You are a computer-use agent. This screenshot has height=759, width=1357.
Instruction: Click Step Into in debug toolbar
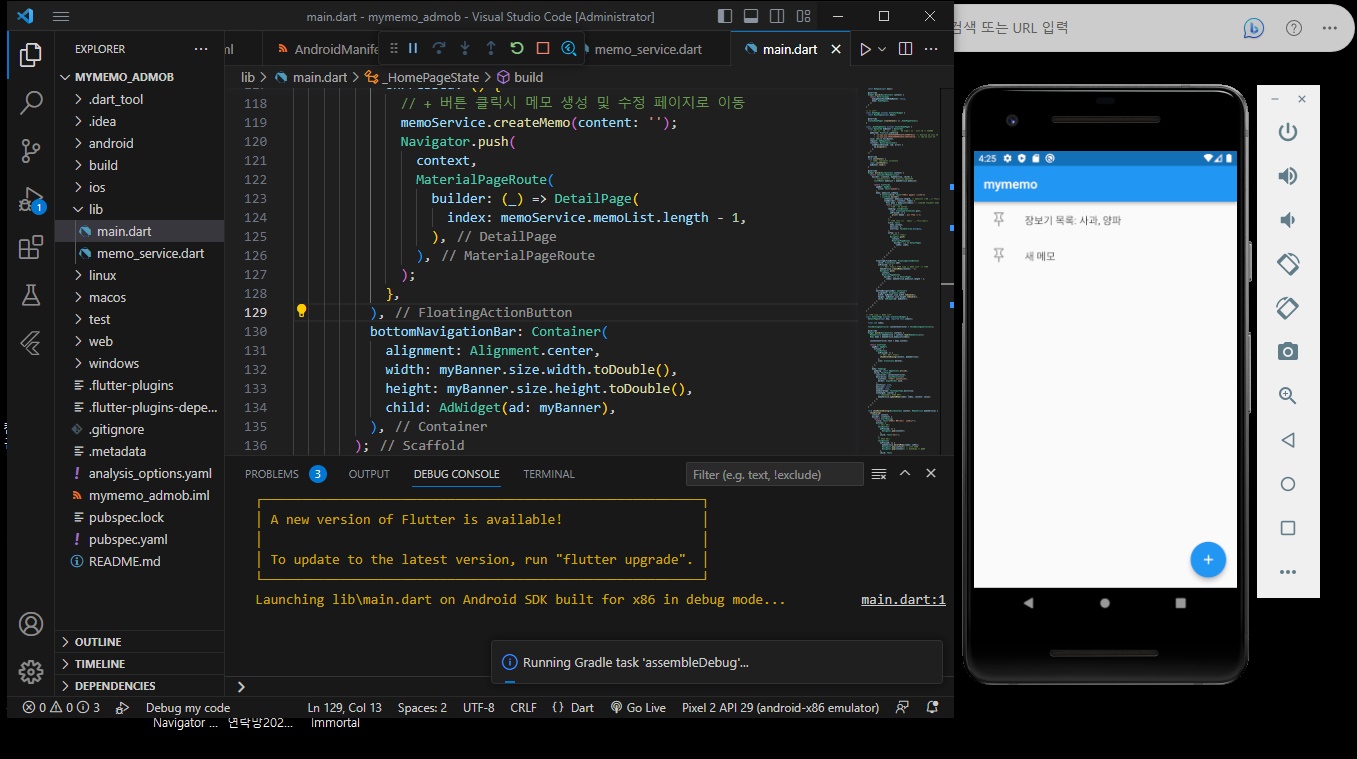coord(465,48)
